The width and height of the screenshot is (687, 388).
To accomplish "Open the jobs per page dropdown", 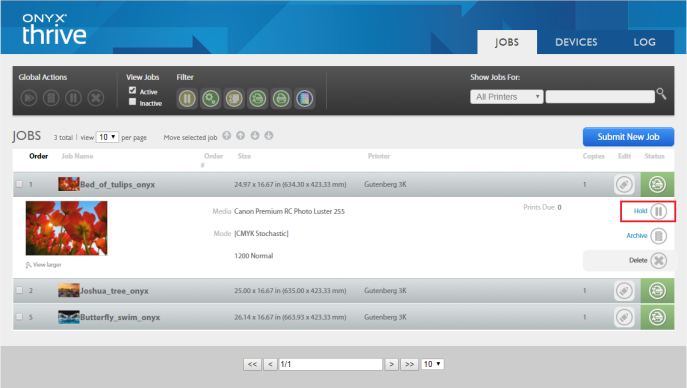I will click(107, 137).
